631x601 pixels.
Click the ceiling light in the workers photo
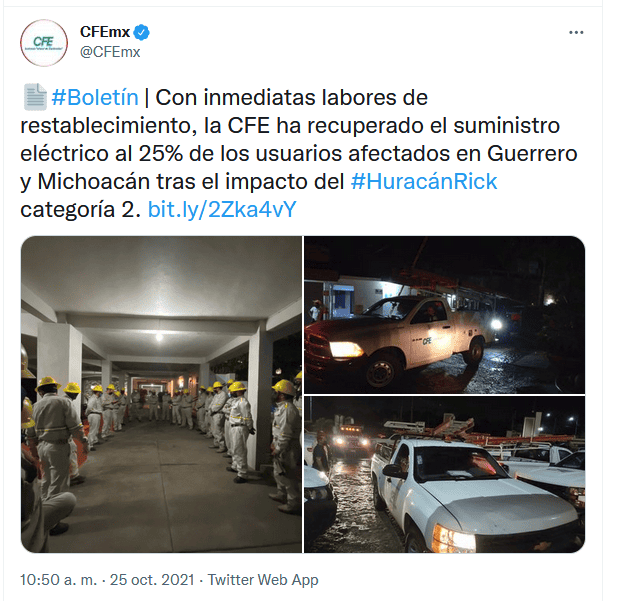pyautogui.click(x=159, y=337)
